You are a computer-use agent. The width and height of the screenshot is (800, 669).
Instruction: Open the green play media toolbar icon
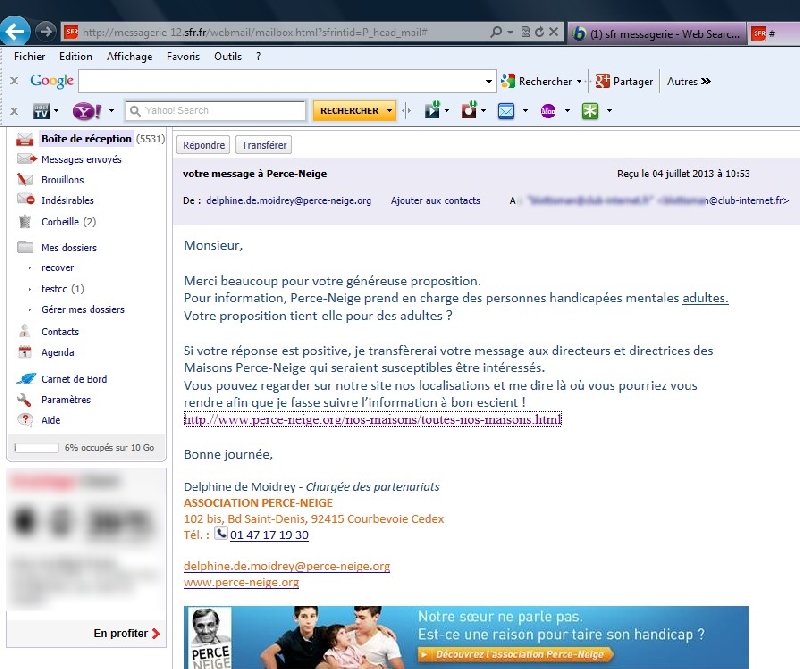(433, 110)
